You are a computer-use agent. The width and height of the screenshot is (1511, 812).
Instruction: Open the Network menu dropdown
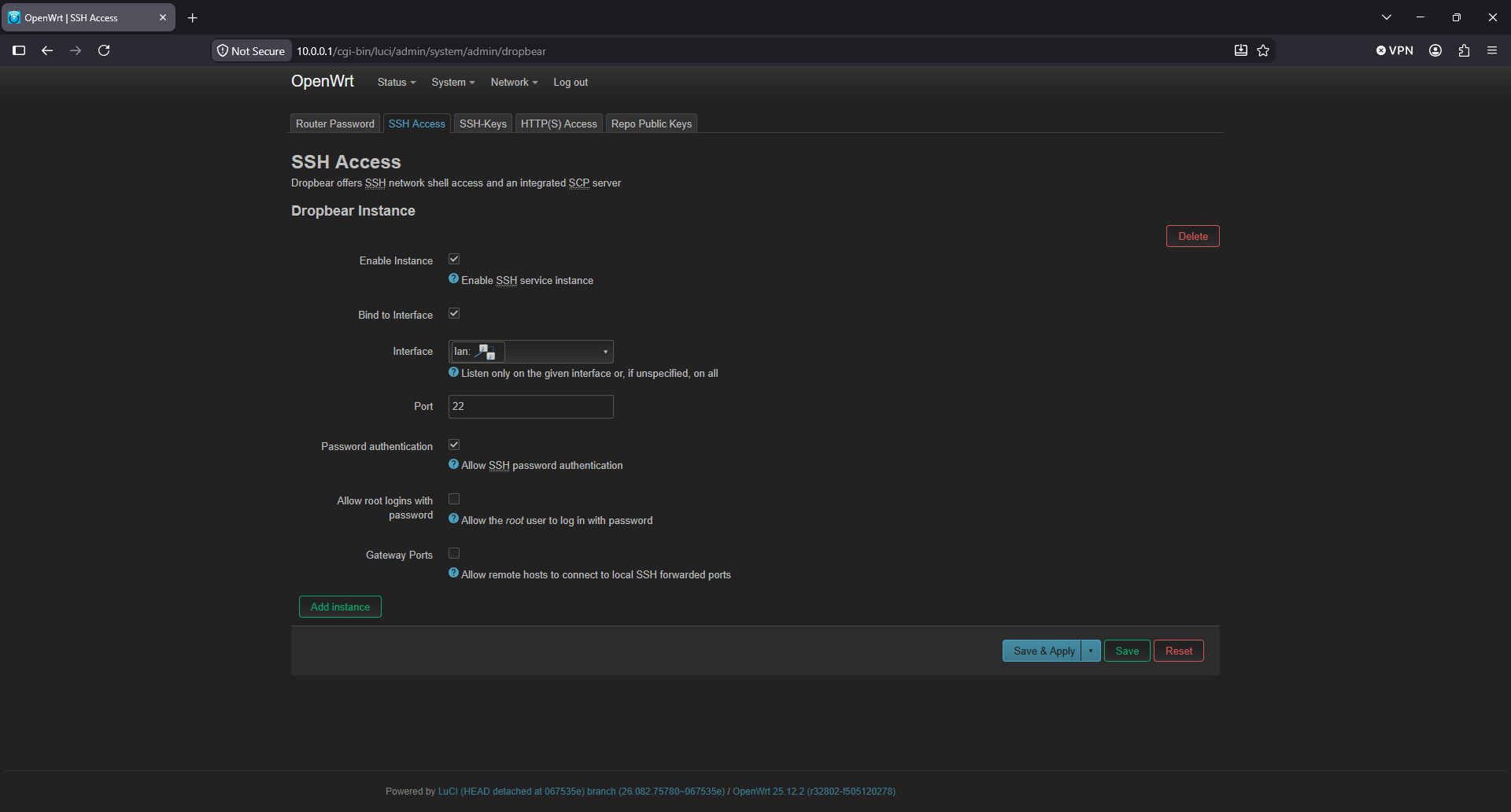(514, 82)
